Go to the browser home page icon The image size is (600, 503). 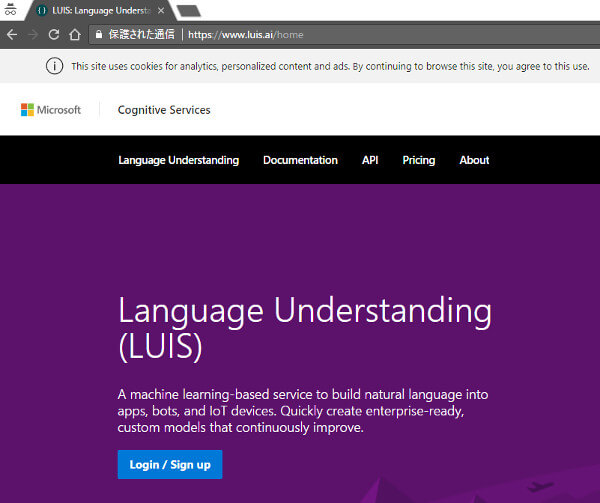pyautogui.click(x=75, y=34)
